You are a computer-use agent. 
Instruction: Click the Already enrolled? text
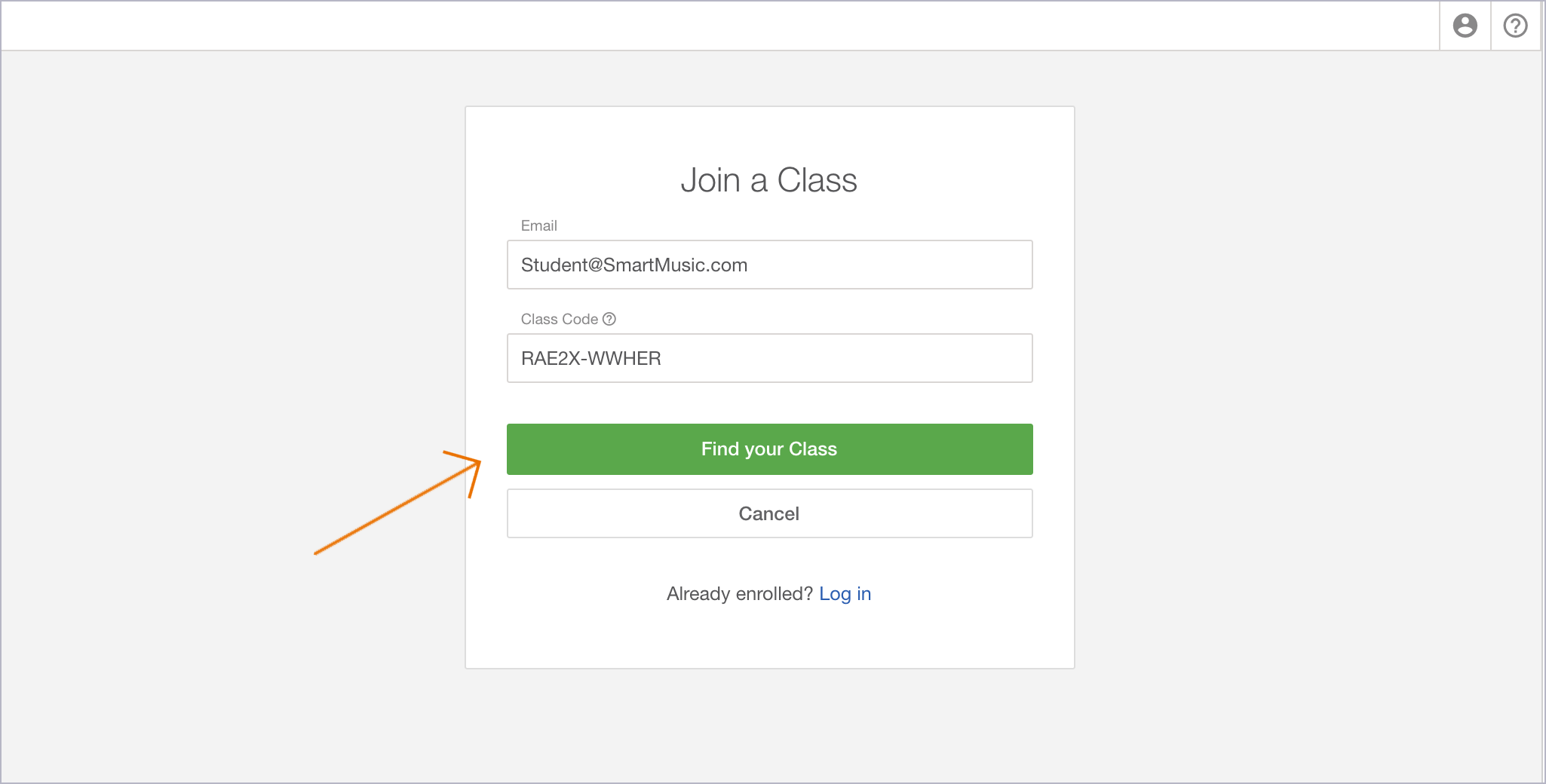pyautogui.click(x=739, y=594)
